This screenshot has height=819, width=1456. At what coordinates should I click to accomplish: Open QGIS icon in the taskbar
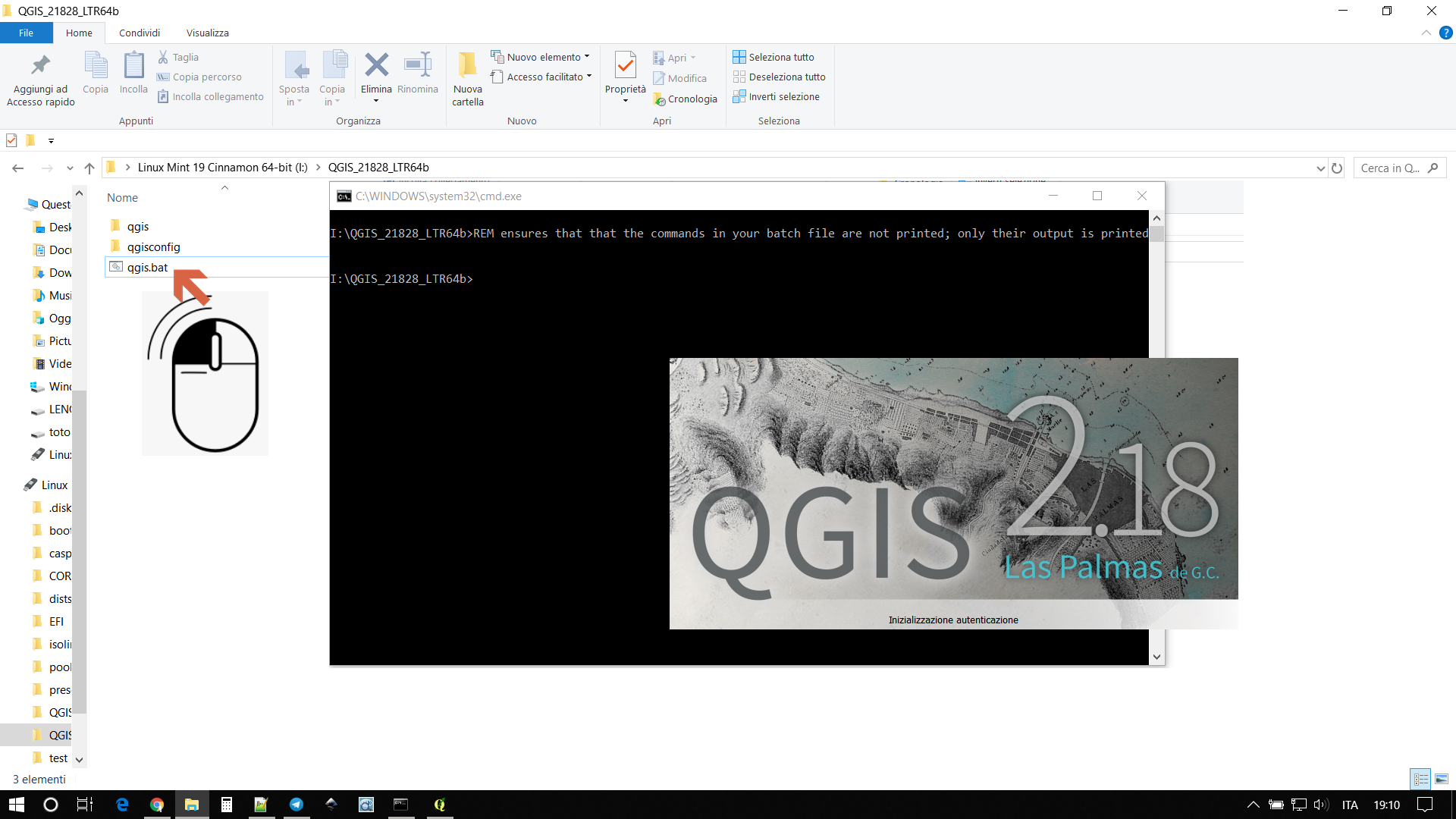click(439, 805)
